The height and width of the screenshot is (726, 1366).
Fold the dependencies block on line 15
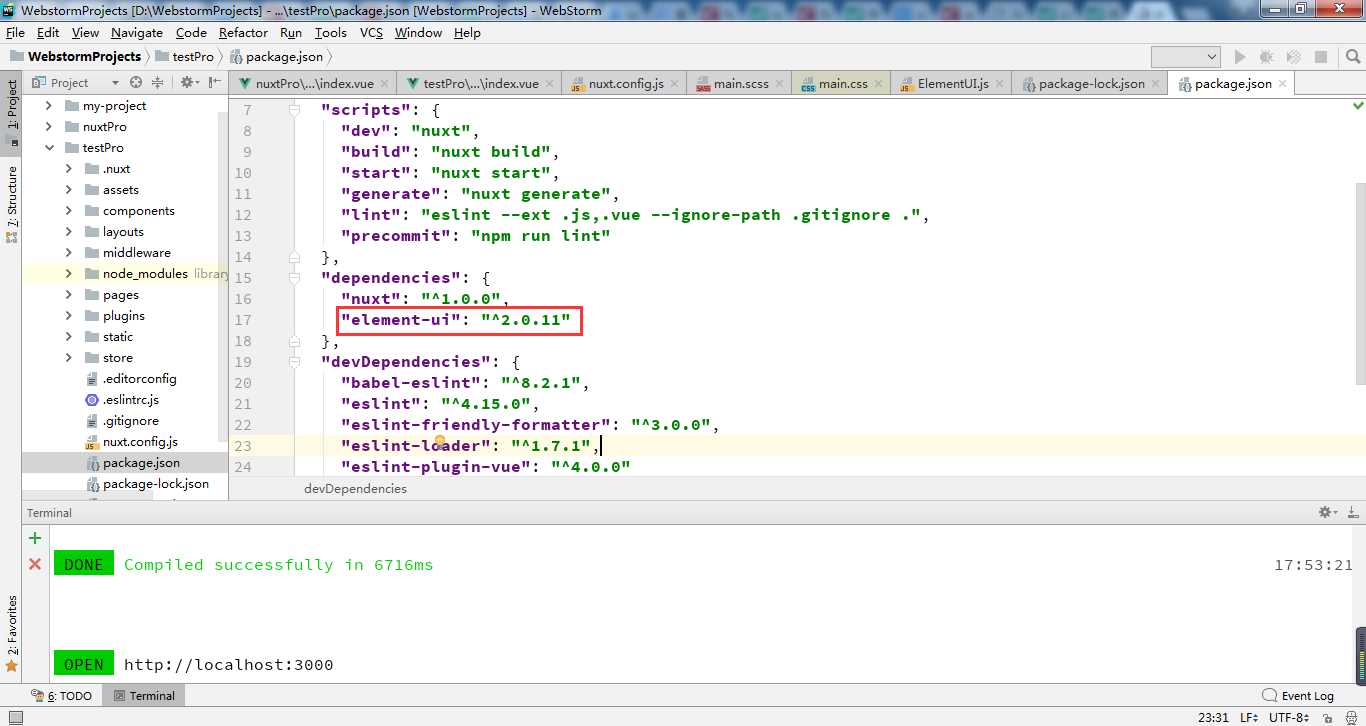click(x=295, y=278)
